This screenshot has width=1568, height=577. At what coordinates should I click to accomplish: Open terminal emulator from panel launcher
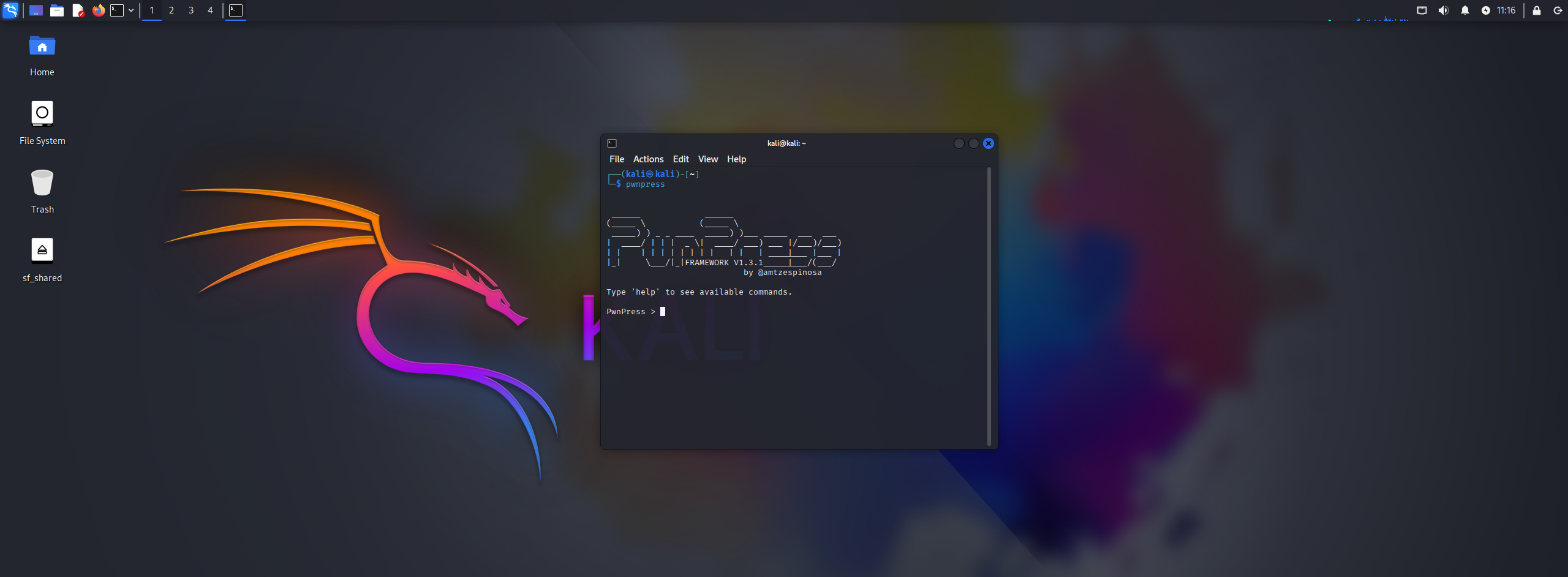(x=117, y=10)
